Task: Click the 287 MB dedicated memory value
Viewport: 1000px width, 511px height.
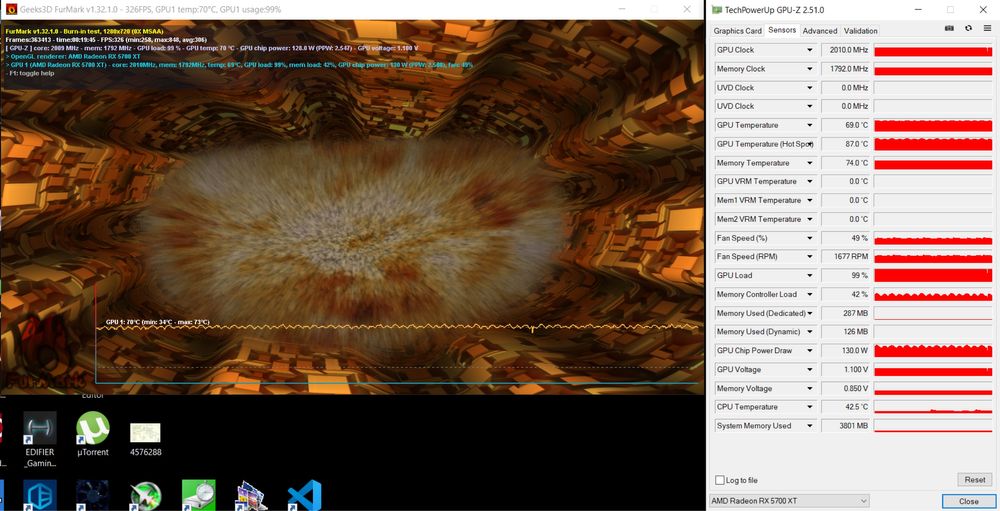Action: (845, 313)
